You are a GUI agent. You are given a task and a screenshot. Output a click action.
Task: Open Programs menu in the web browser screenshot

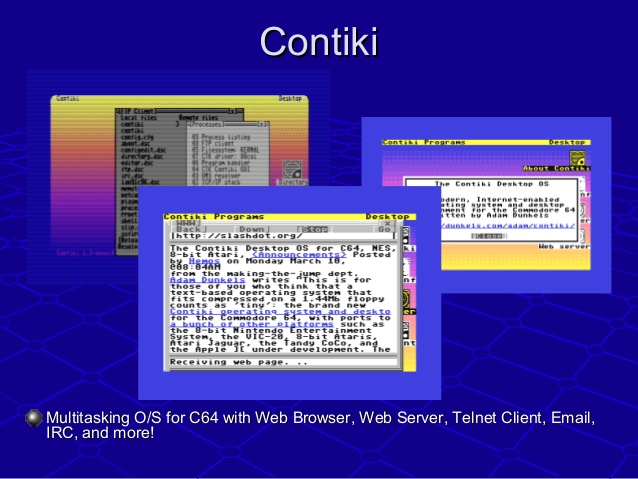tap(239, 217)
